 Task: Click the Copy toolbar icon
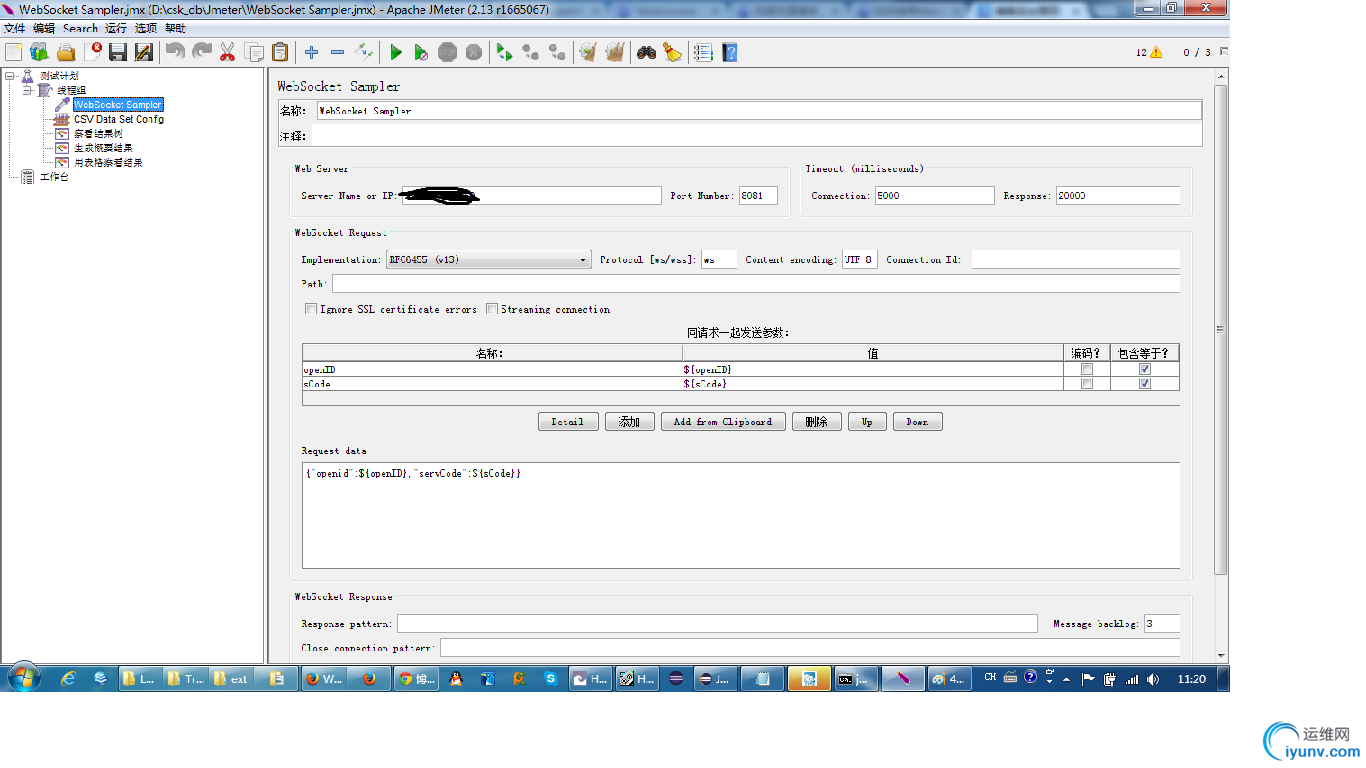[254, 52]
